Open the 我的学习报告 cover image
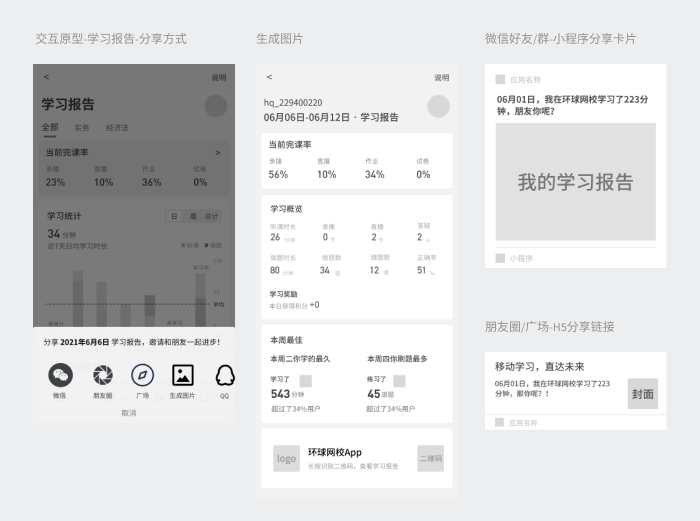This screenshot has height=521, width=700. 576,182
